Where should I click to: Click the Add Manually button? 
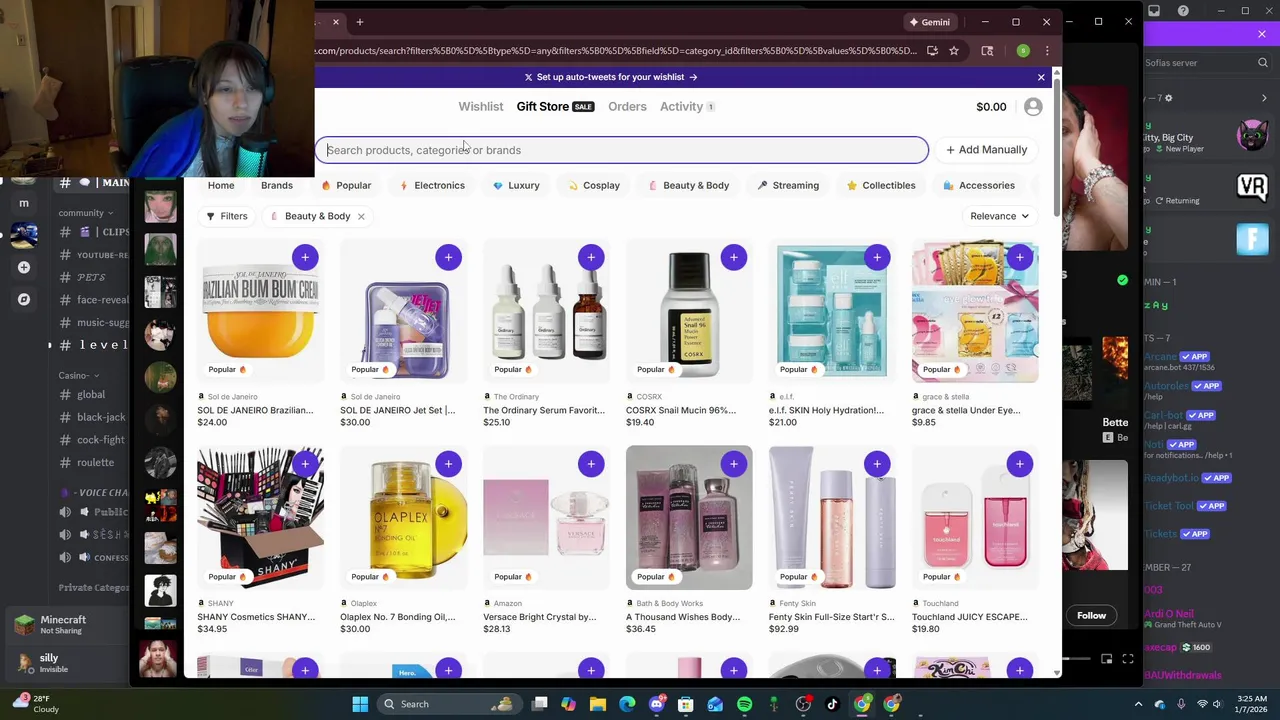tap(987, 150)
